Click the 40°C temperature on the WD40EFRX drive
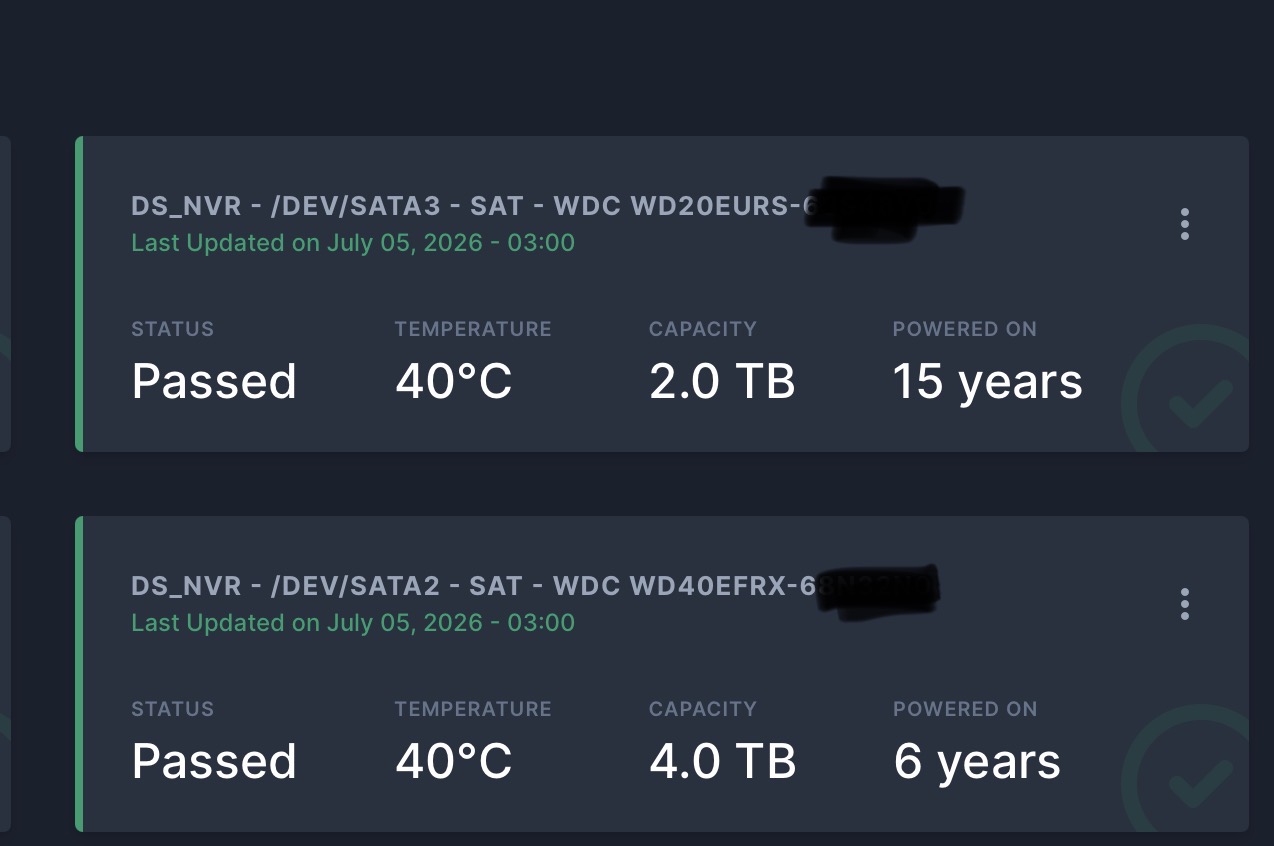Image resolution: width=1274 pixels, height=846 pixels. pos(454,762)
